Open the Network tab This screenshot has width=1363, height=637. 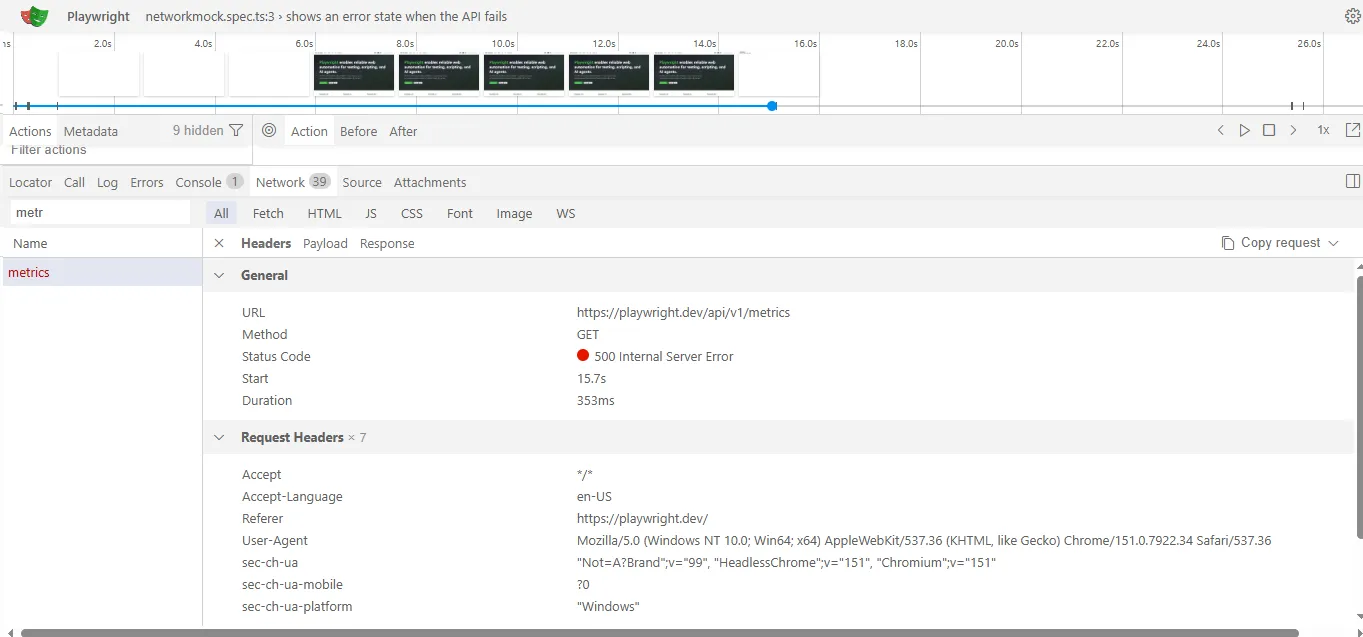[292, 182]
